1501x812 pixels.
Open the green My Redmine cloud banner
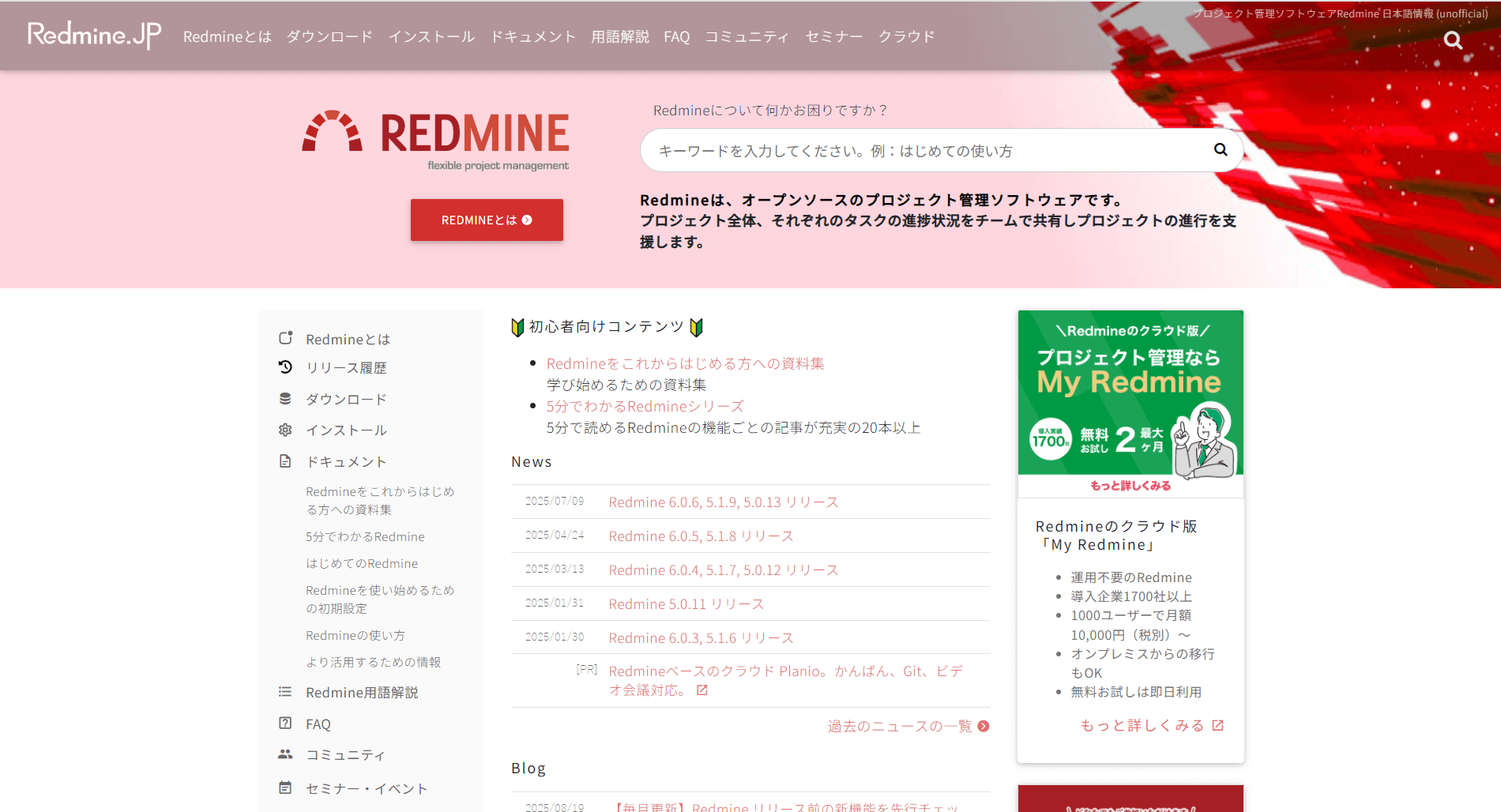click(x=1130, y=403)
